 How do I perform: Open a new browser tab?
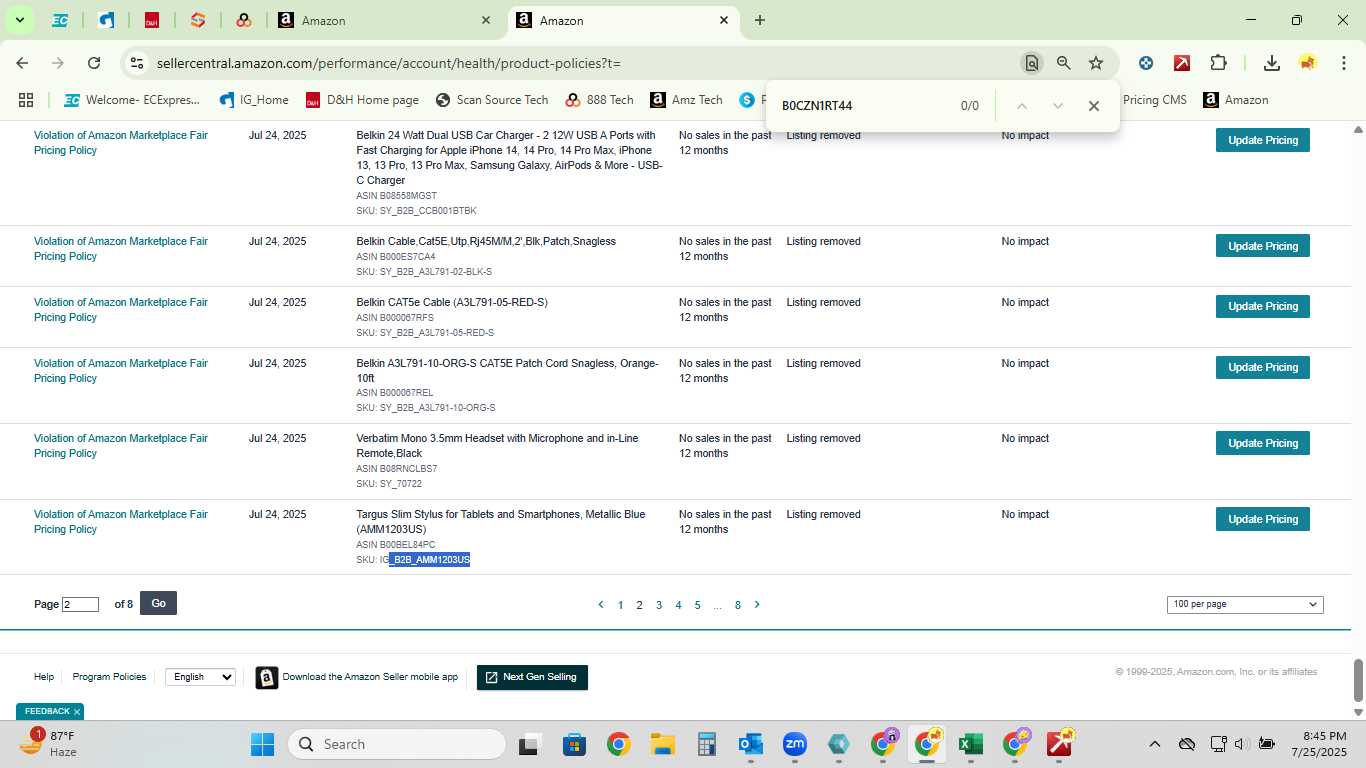pyautogui.click(x=760, y=20)
